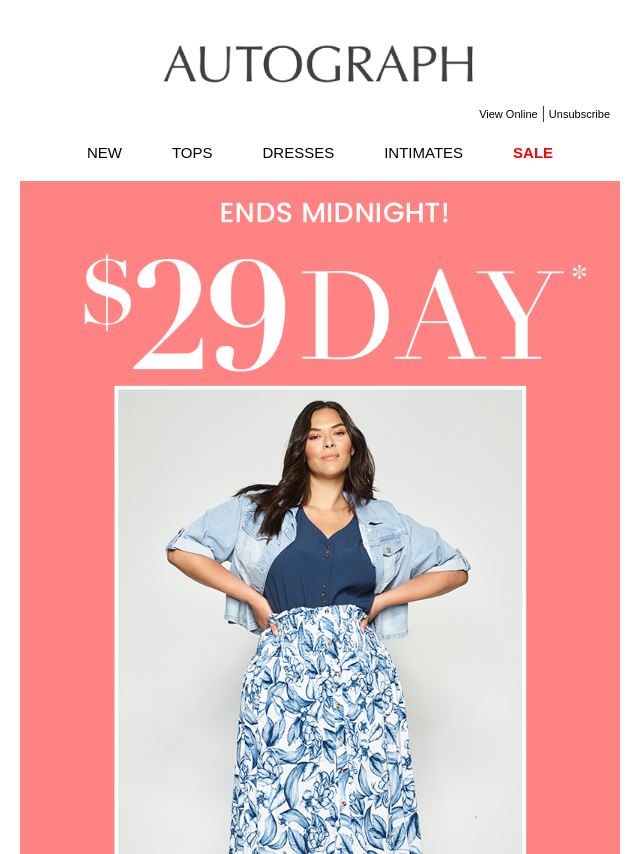Viewport: 640px width, 854px height.
Task: Click the divider between View Online and Unsubscribe
Action: [543, 114]
